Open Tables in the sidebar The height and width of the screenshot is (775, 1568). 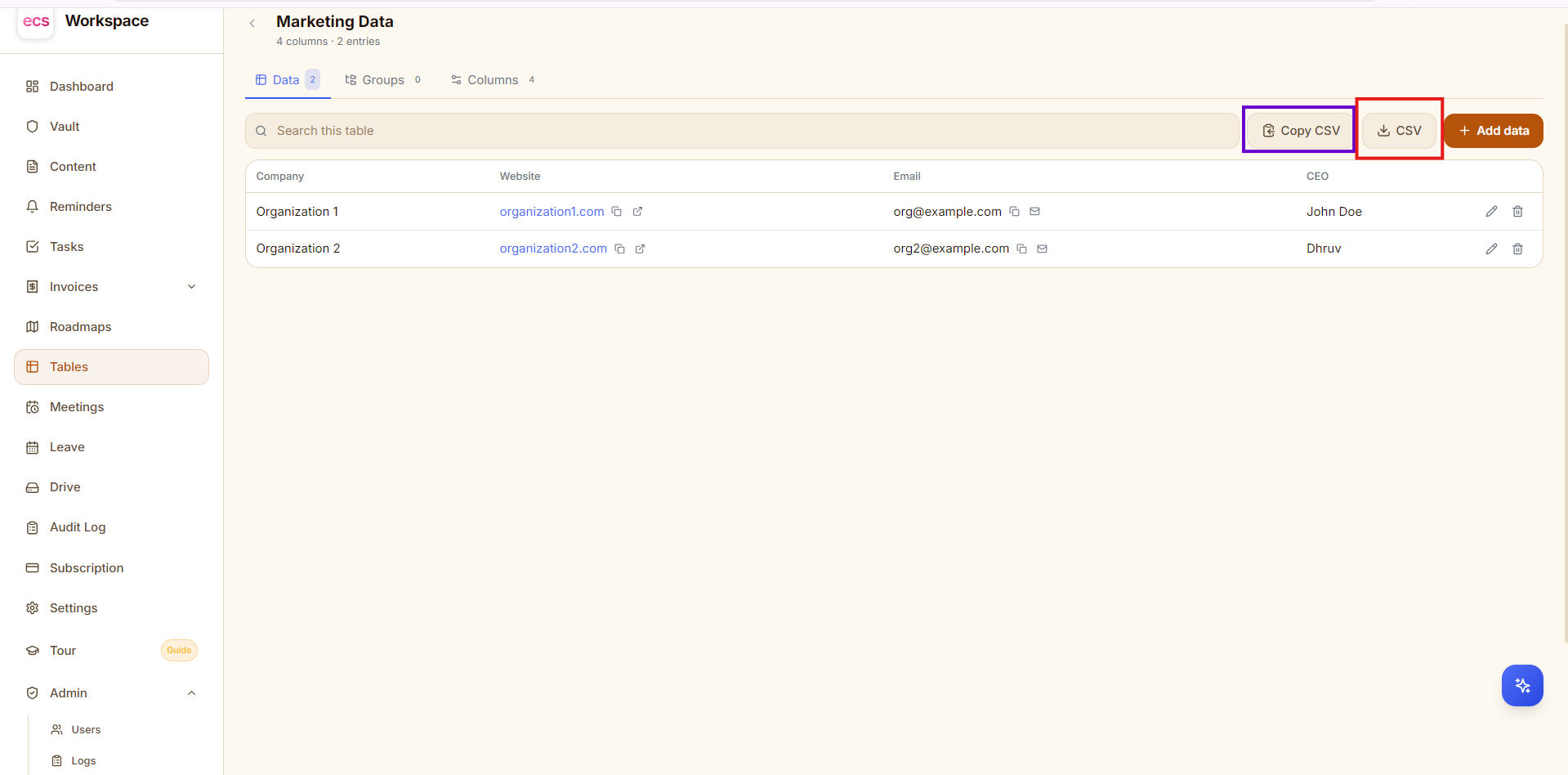tap(111, 367)
